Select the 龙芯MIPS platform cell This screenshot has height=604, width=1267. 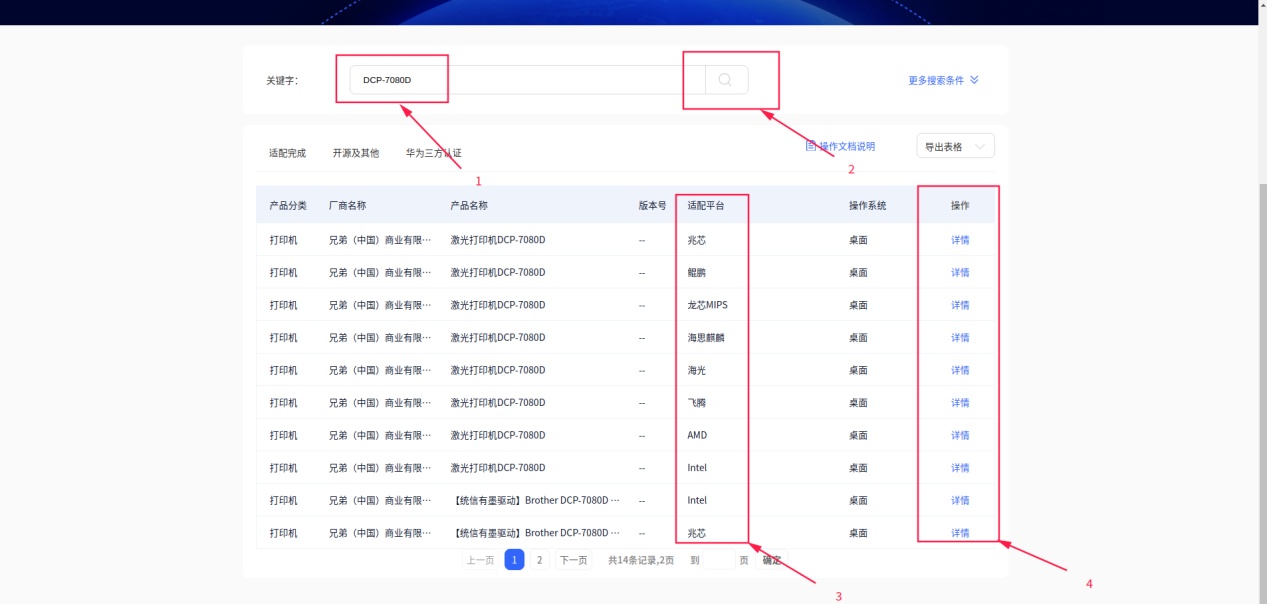pos(709,305)
